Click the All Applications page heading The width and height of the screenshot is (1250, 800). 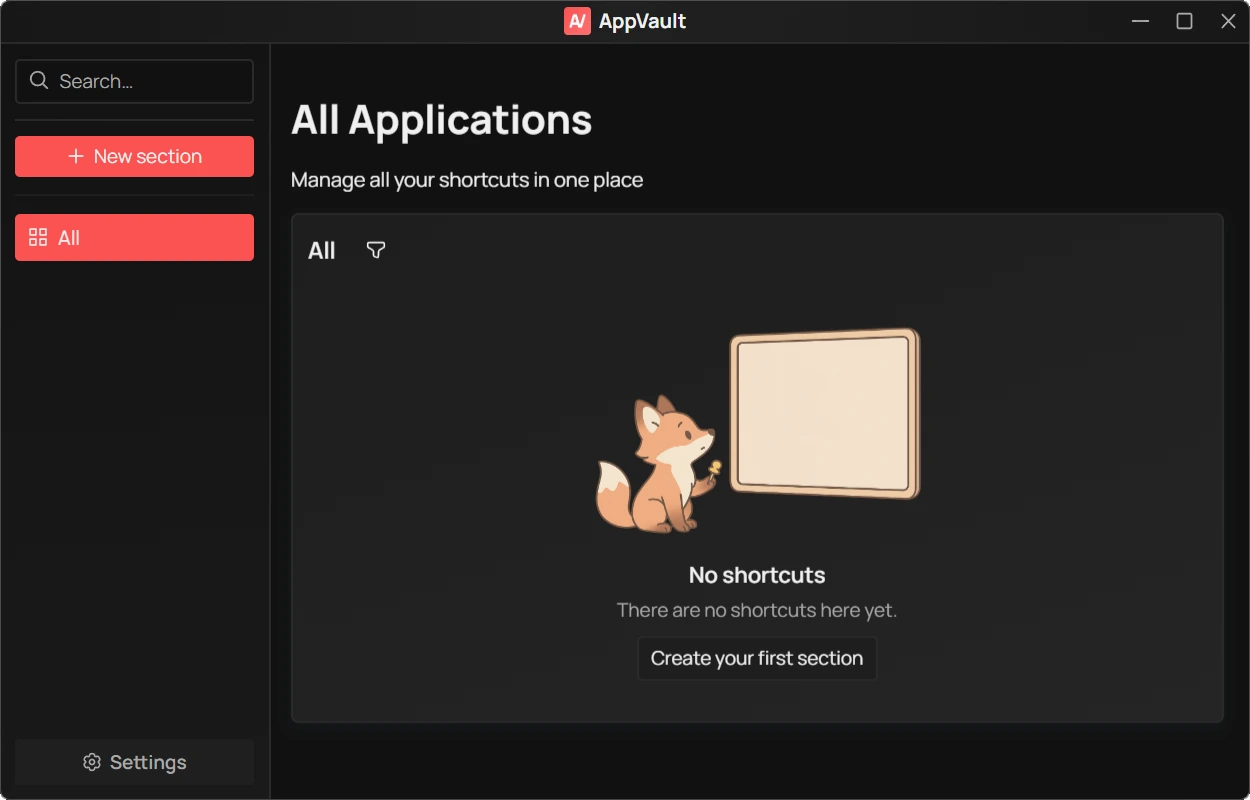click(441, 120)
